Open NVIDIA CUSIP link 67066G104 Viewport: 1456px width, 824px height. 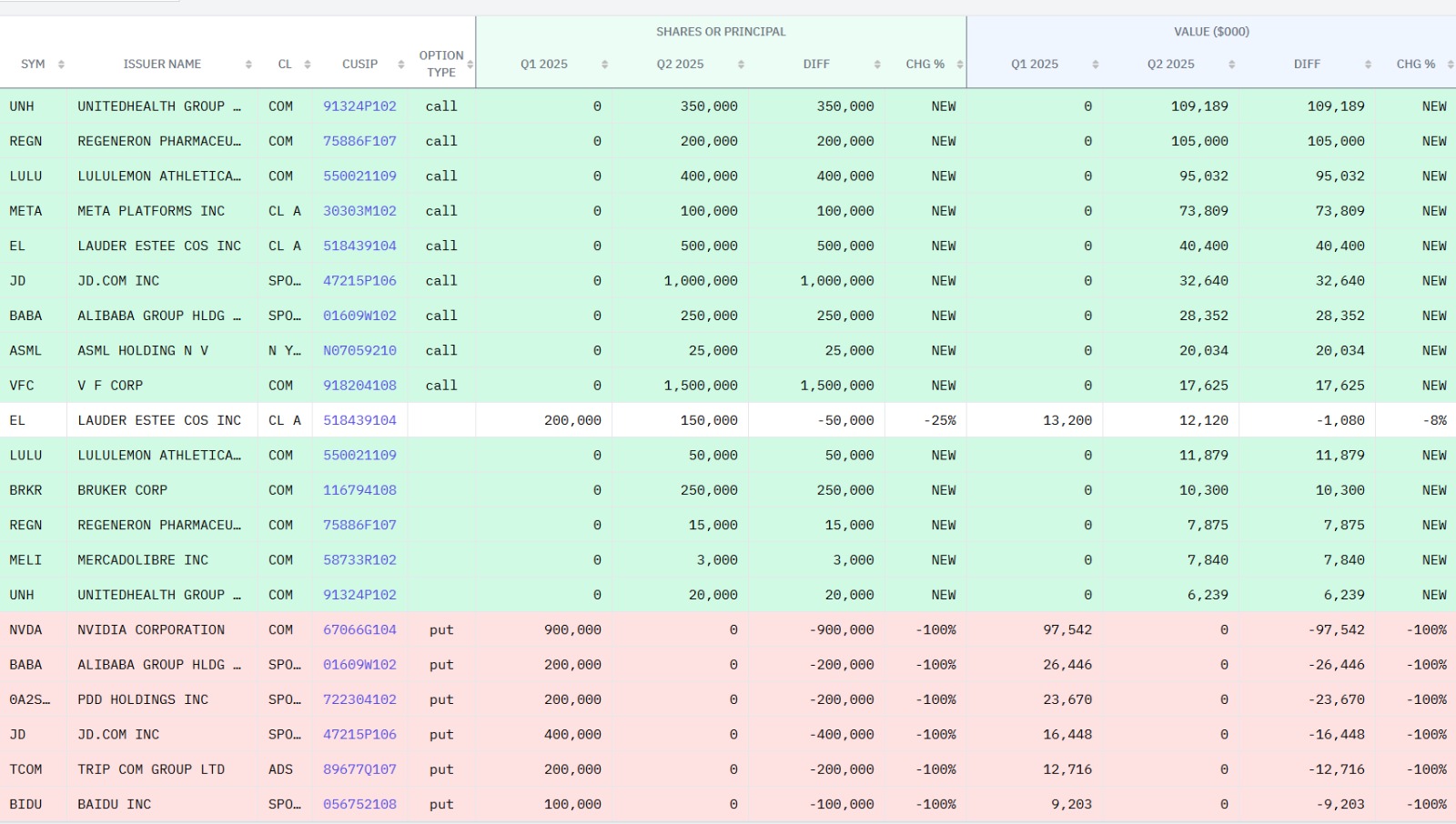click(x=359, y=630)
